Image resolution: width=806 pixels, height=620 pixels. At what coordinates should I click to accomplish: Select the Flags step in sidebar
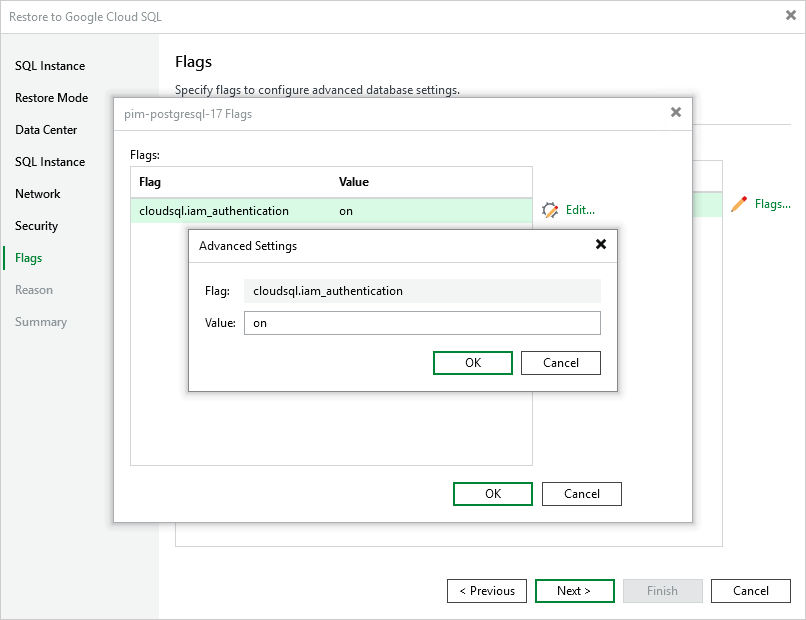(28, 258)
